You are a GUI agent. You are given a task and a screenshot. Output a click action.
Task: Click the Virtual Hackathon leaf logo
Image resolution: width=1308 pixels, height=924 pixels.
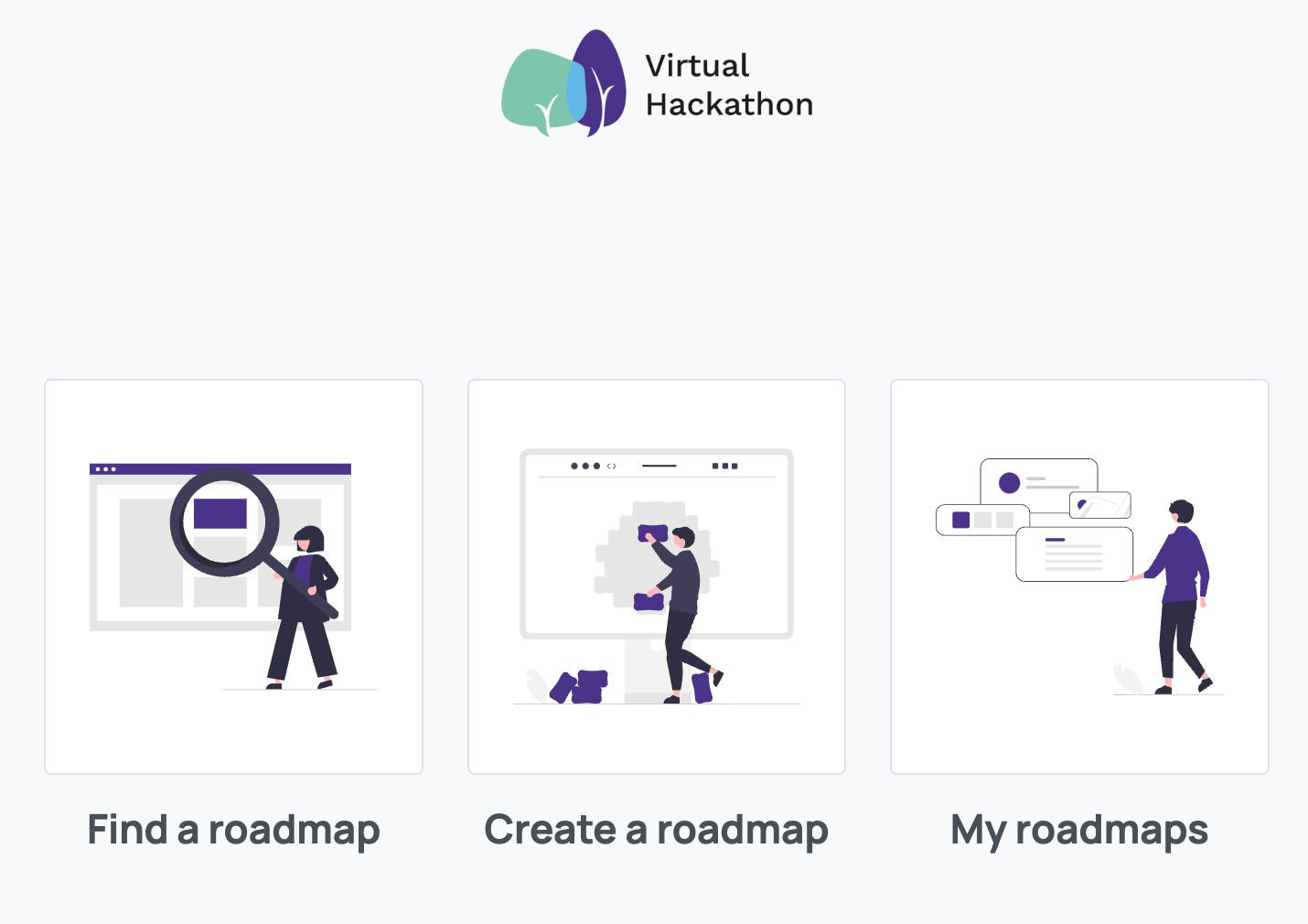[563, 83]
